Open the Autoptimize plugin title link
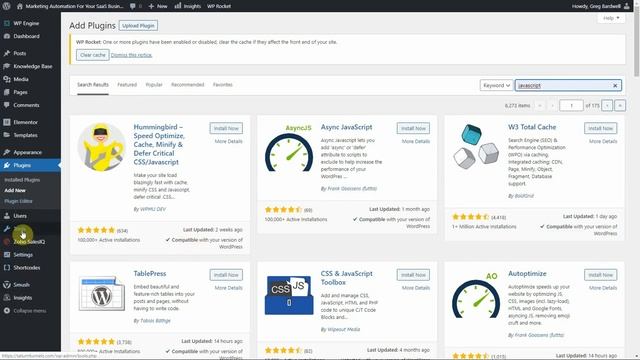This screenshot has width=640, height=360. 527,273
